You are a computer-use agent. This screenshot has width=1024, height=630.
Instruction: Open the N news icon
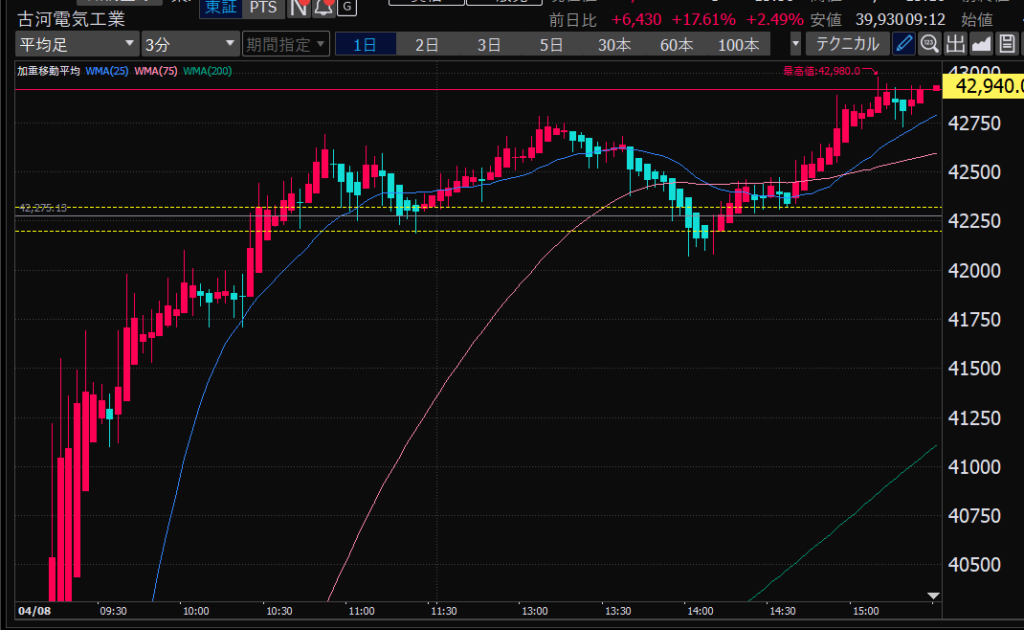(x=298, y=7)
